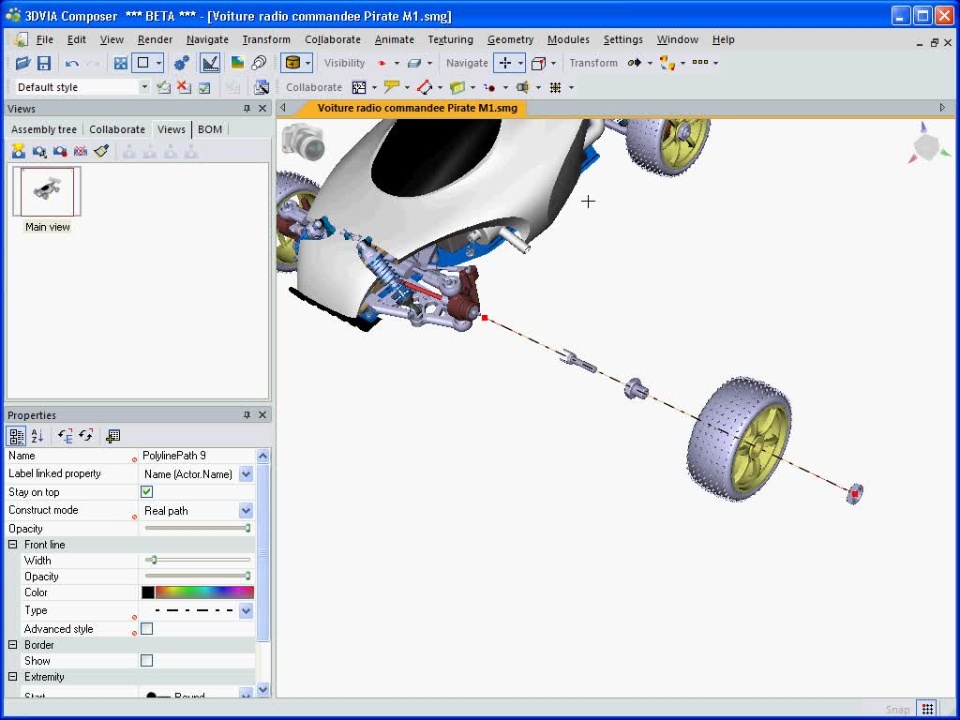
Task: Click the digger magnifier rings icon
Action: pos(259,63)
